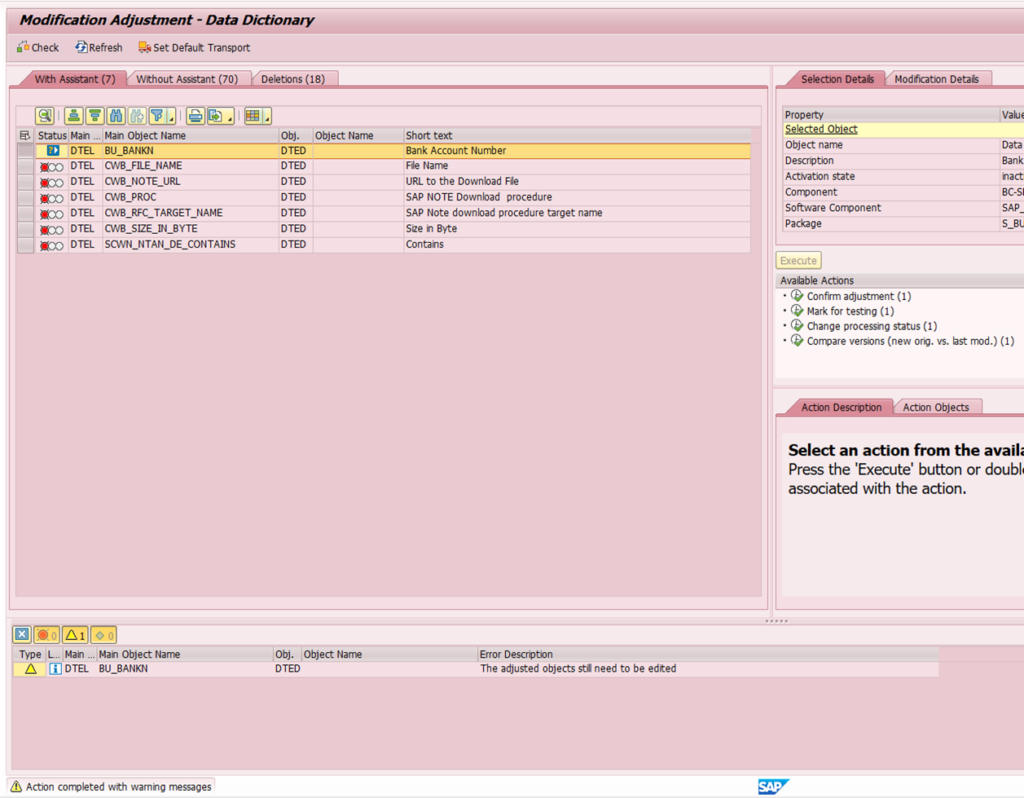Switch to the Deletions (18) tab
Image resolution: width=1024 pixels, height=798 pixels.
(293, 79)
